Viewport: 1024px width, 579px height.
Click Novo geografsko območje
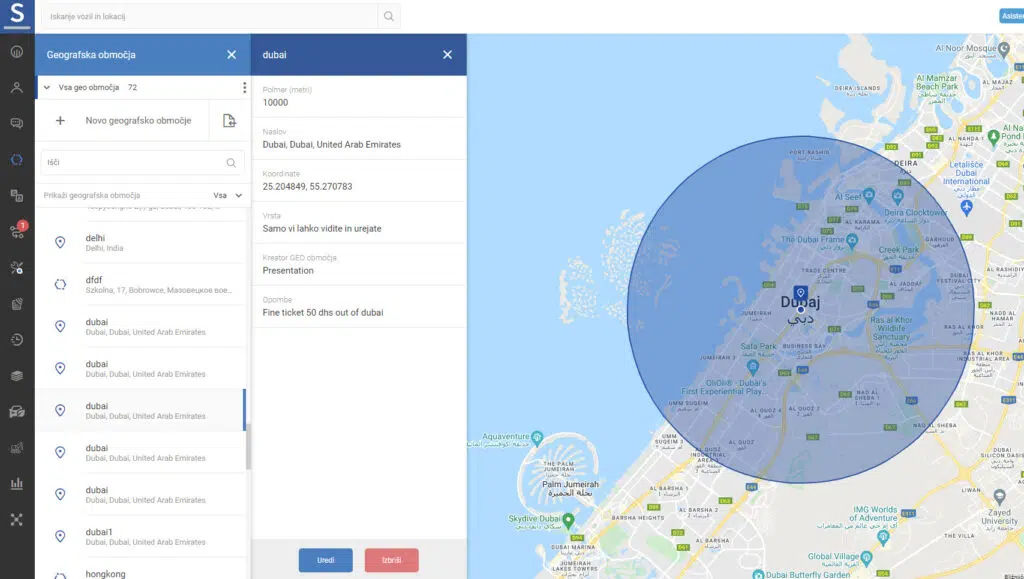point(138,120)
